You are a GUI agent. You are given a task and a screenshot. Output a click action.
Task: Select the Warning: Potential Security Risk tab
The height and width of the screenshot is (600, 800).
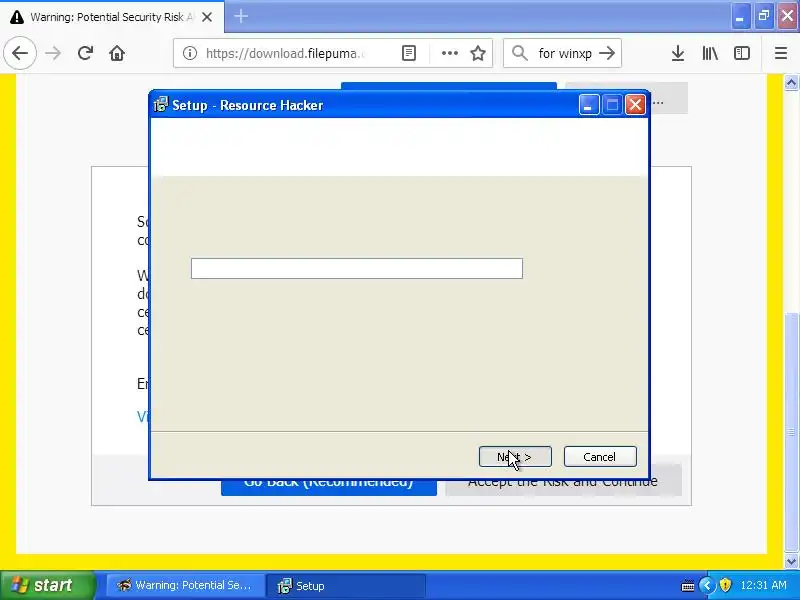(112, 17)
